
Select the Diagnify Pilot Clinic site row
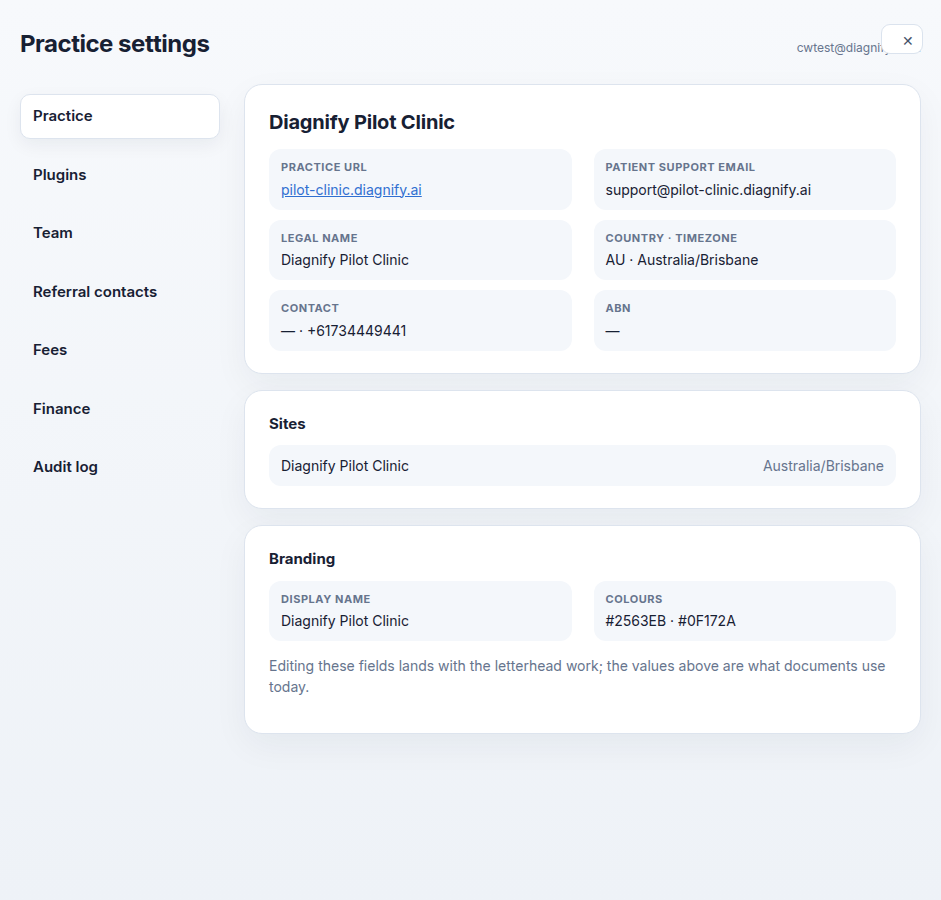tap(582, 466)
